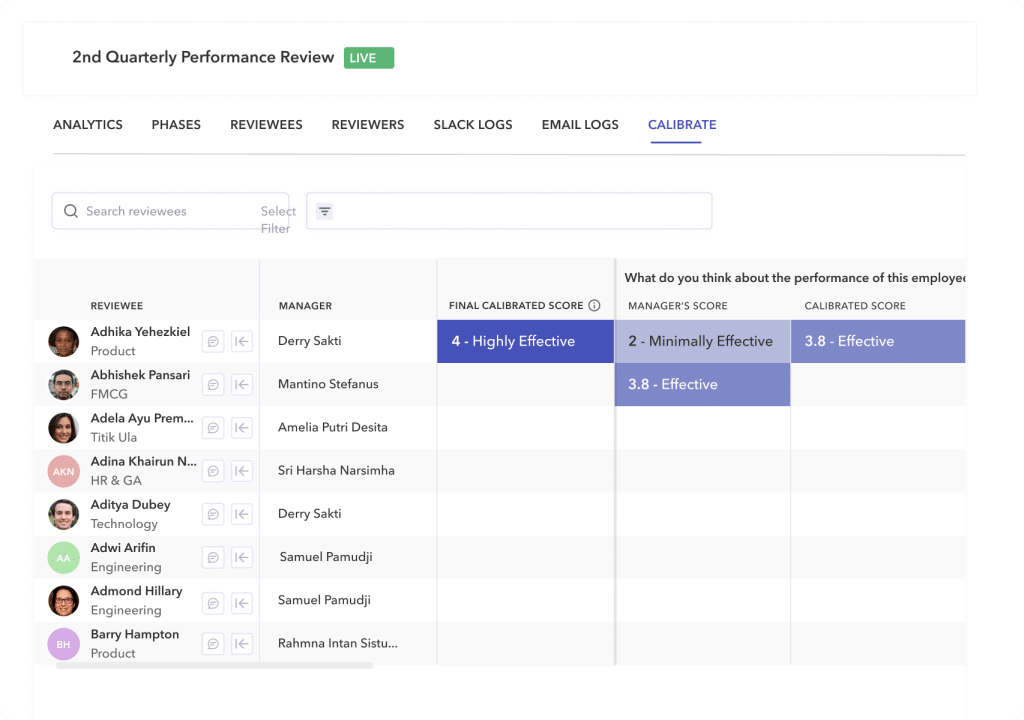1024x720 pixels.
Task: Click manager name Amelia Putri Desita
Action: [x=332, y=427]
